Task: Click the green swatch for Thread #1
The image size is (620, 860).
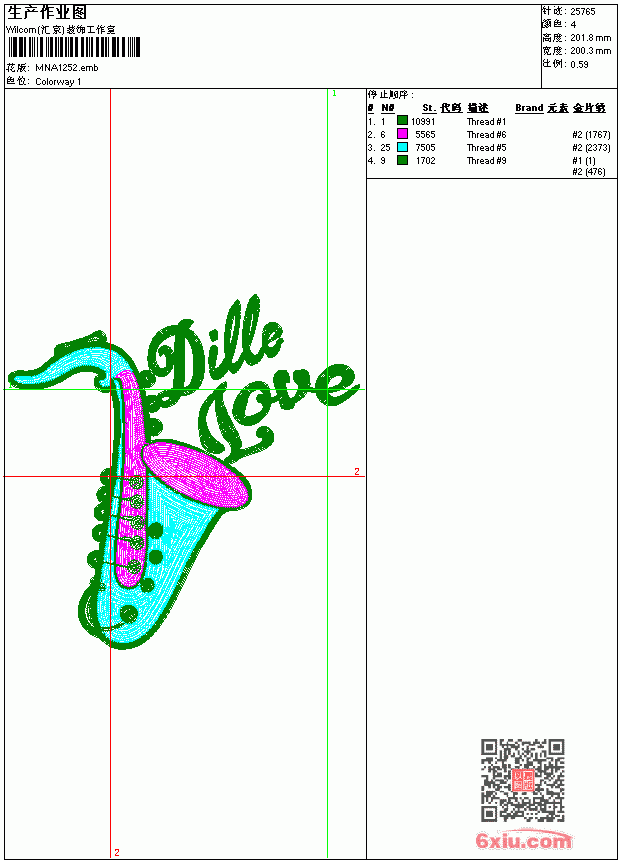Action: [402, 121]
